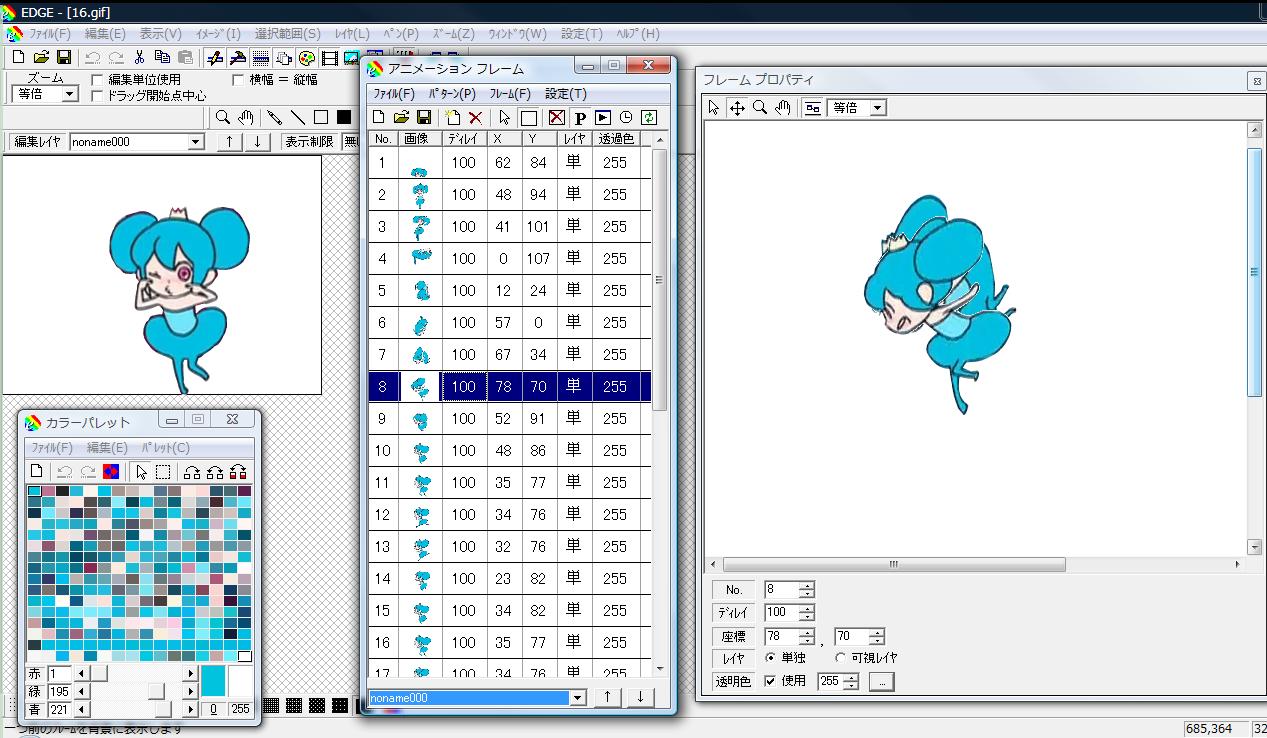The image size is (1267, 738).
Task: Click the bold P icon in Animation Frame
Action: (580, 117)
